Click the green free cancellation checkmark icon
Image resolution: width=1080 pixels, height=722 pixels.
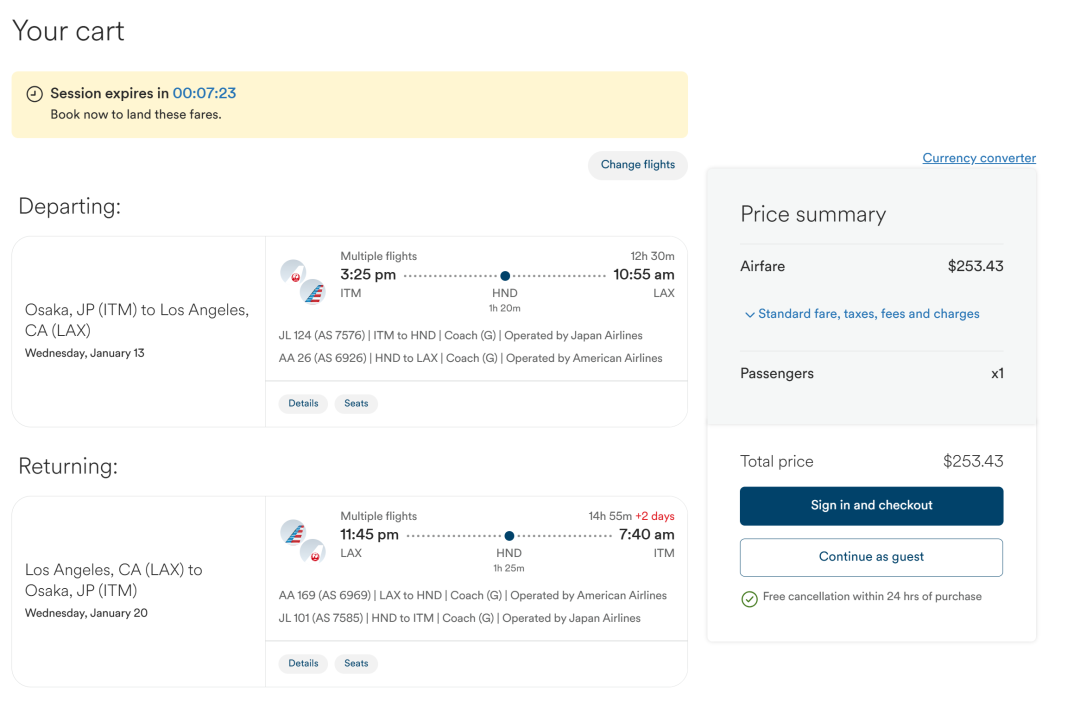(749, 599)
